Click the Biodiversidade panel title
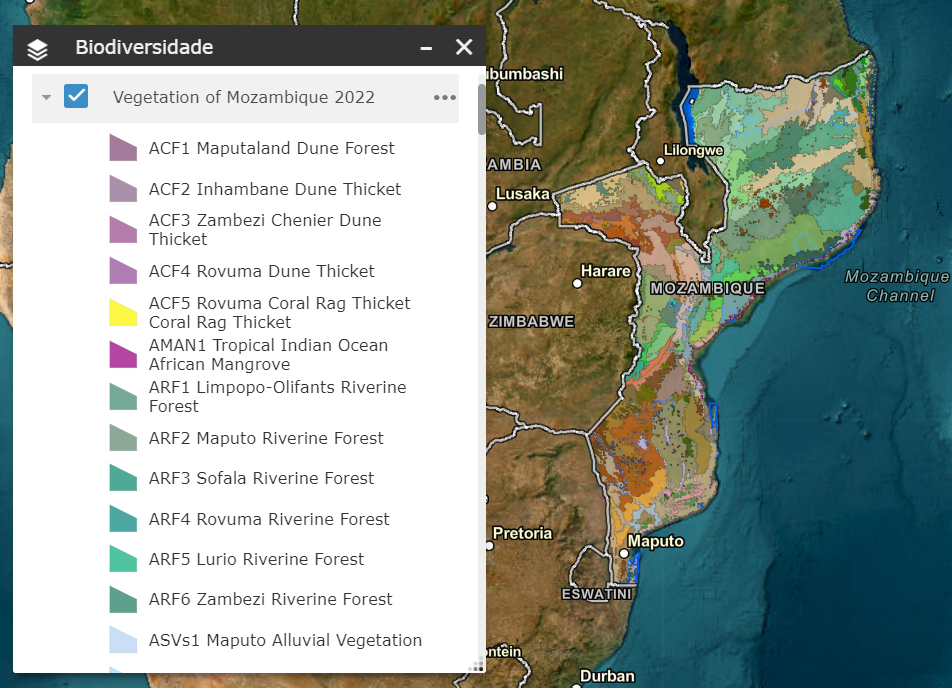Screen dimensions: 952x688 (x=144, y=47)
